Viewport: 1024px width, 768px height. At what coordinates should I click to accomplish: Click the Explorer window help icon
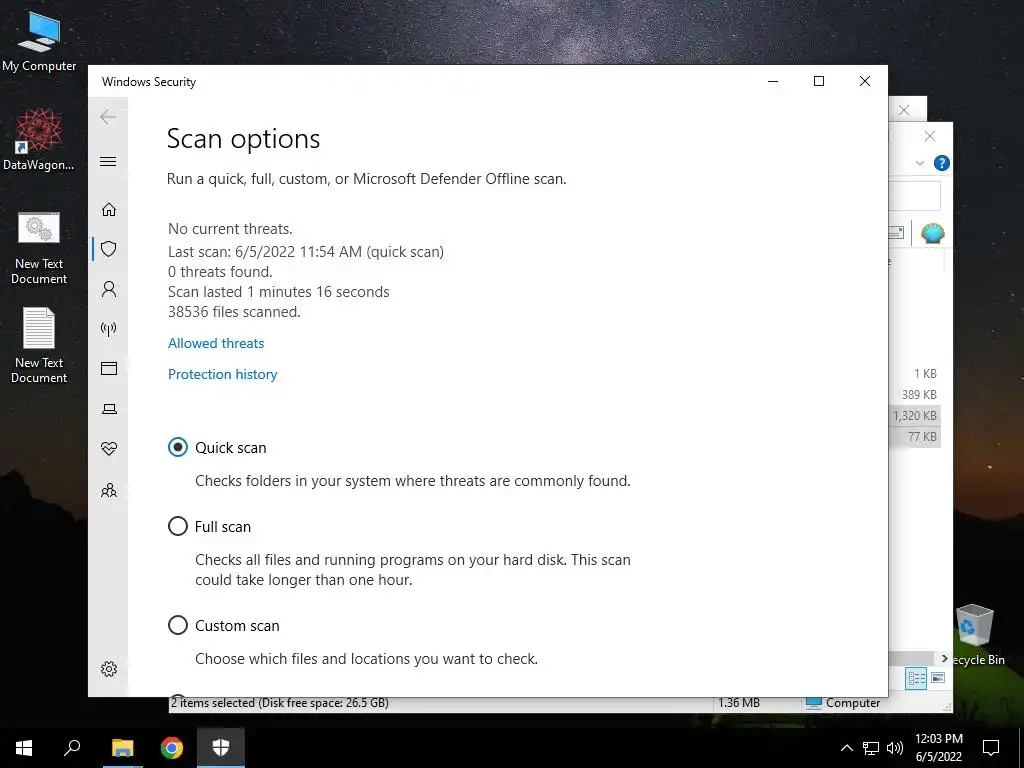(x=942, y=163)
